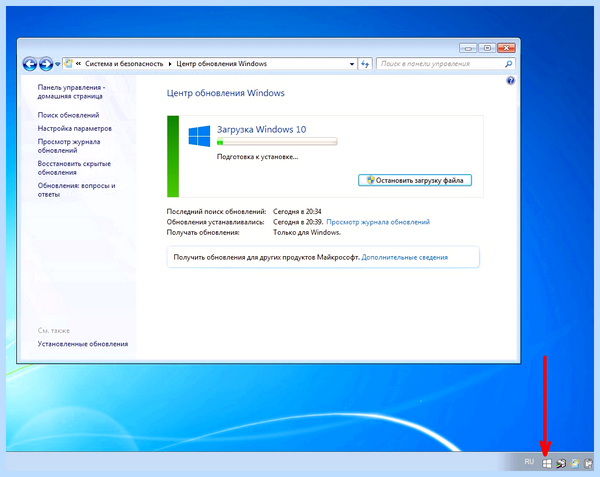This screenshot has height=477, width=600.
Task: Refresh the page with the refresh button
Action: pyautogui.click(x=365, y=64)
